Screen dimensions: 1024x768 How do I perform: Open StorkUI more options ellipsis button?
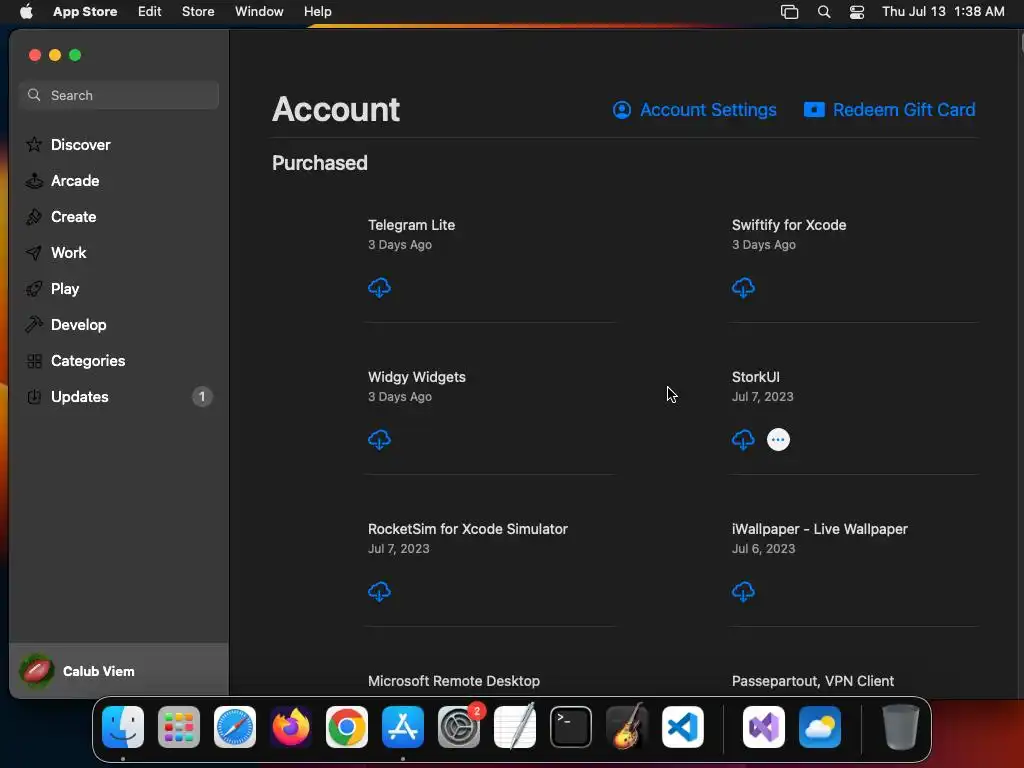click(778, 440)
